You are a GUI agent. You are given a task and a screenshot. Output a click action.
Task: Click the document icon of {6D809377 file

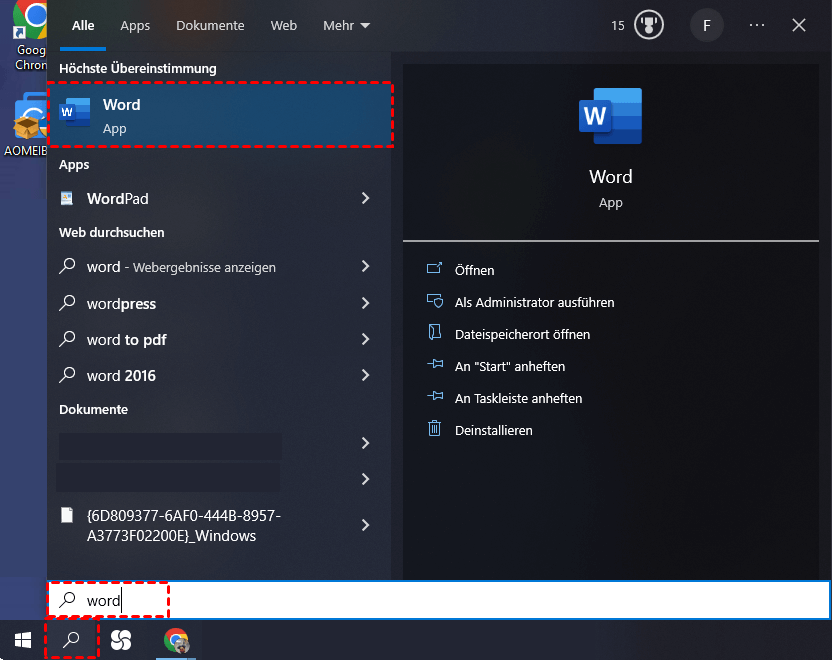[67, 515]
